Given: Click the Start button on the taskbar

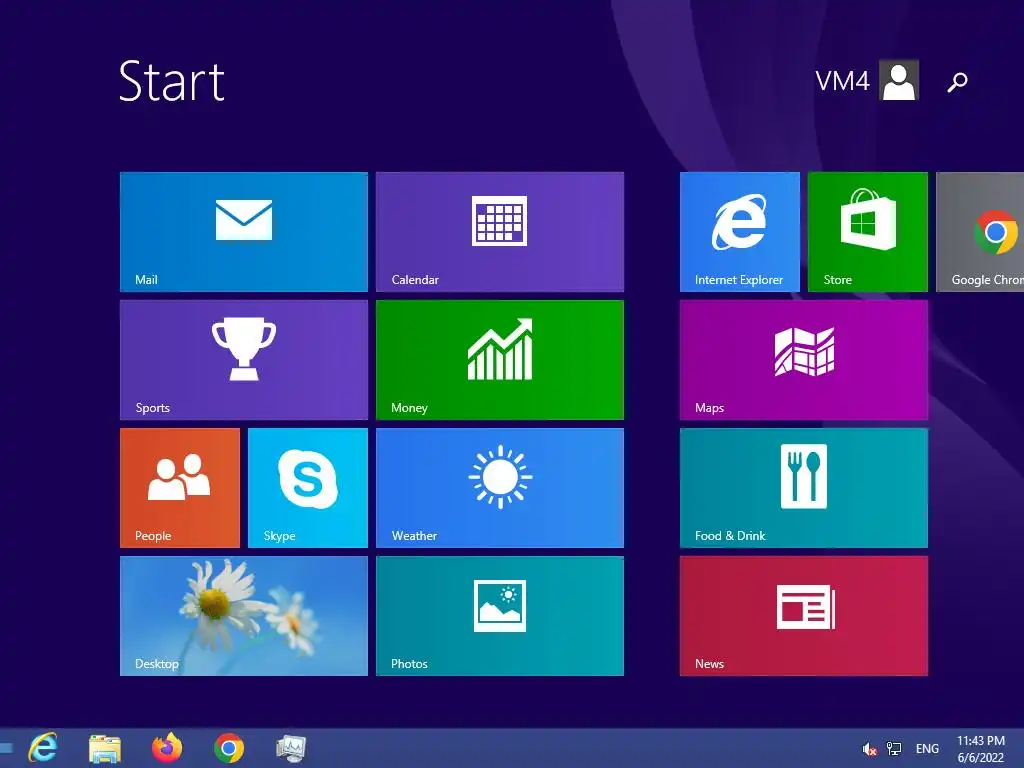Looking at the screenshot, I should click(6, 748).
